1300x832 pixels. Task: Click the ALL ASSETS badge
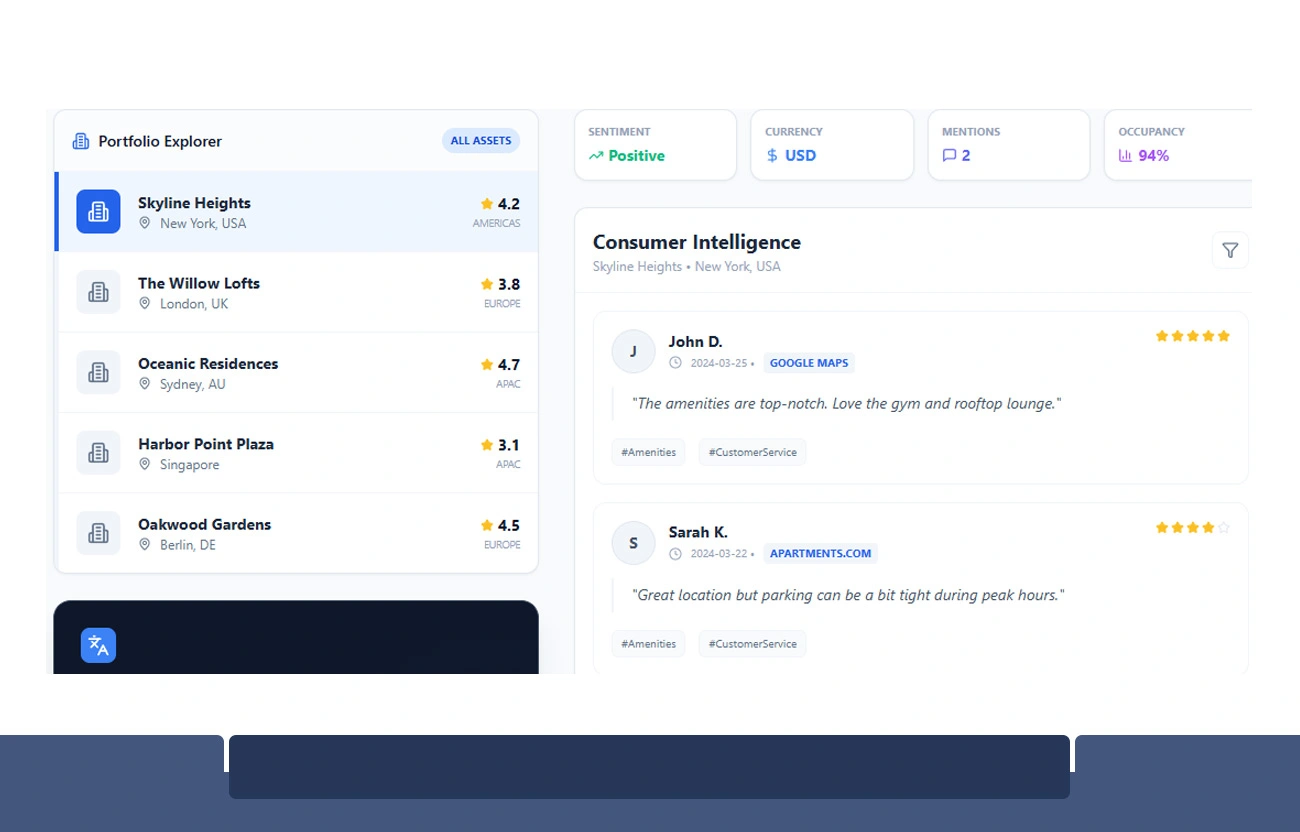tap(480, 141)
